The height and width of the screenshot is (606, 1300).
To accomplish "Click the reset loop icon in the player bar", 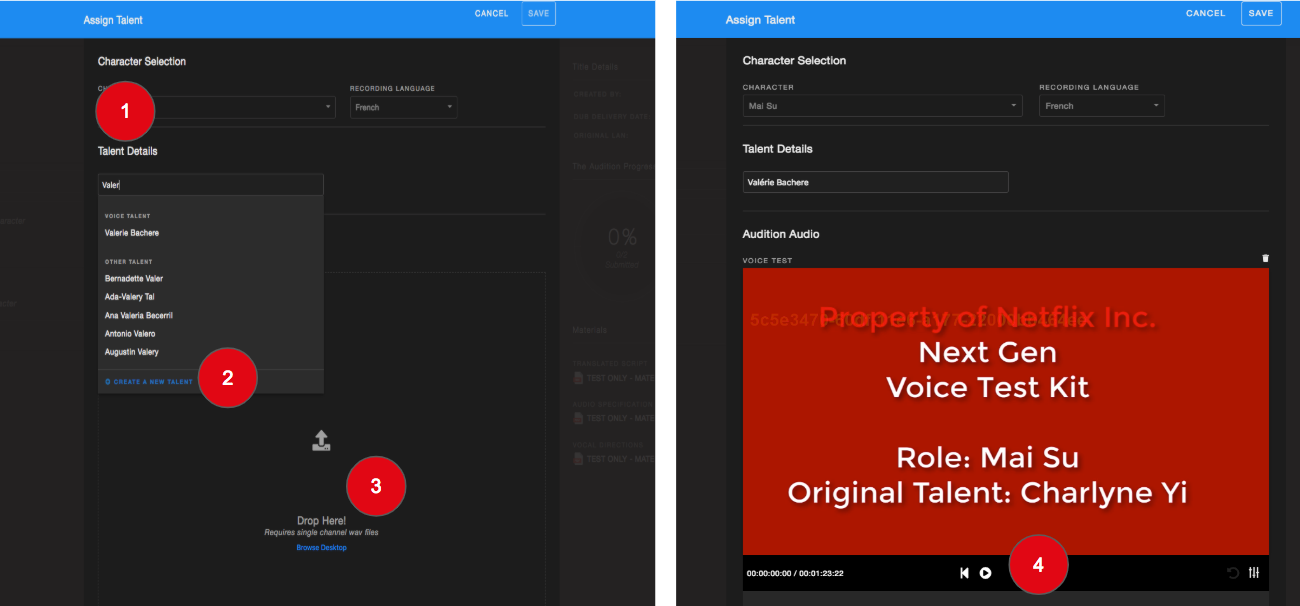I will (x=1233, y=573).
